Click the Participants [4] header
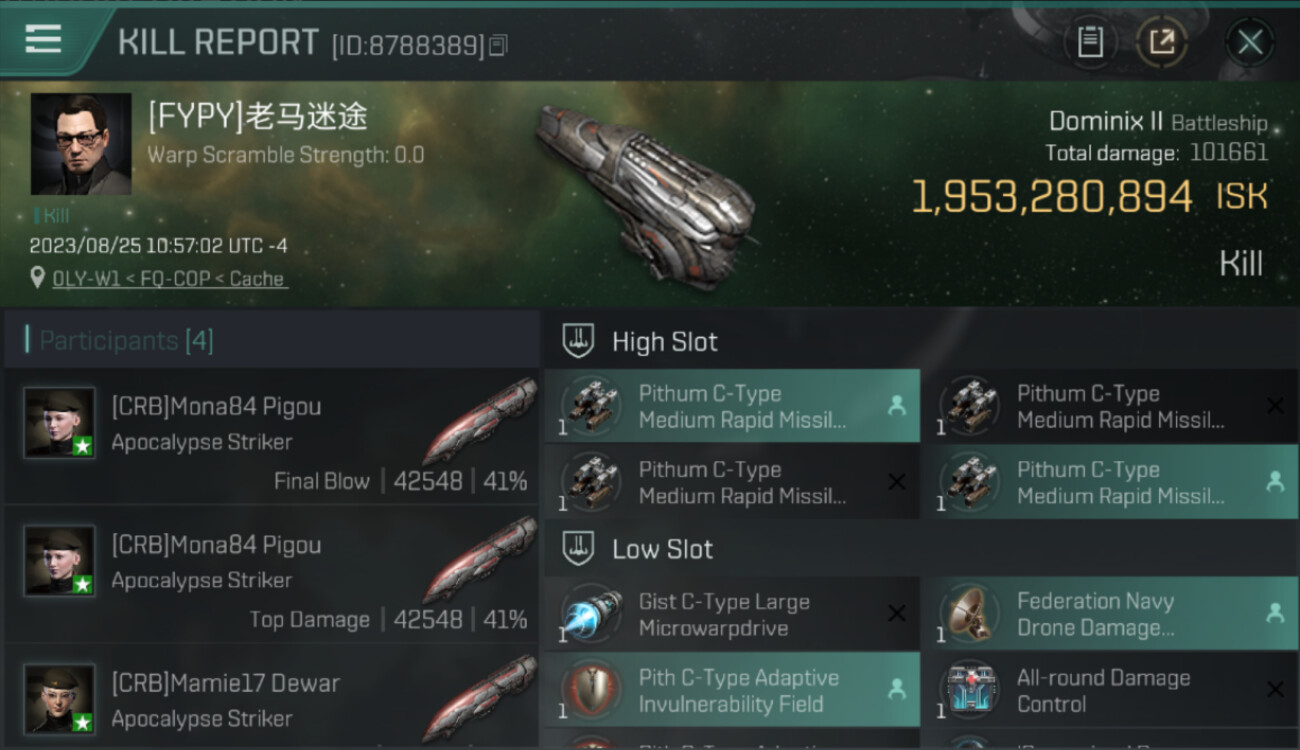1300x750 pixels. (126, 341)
